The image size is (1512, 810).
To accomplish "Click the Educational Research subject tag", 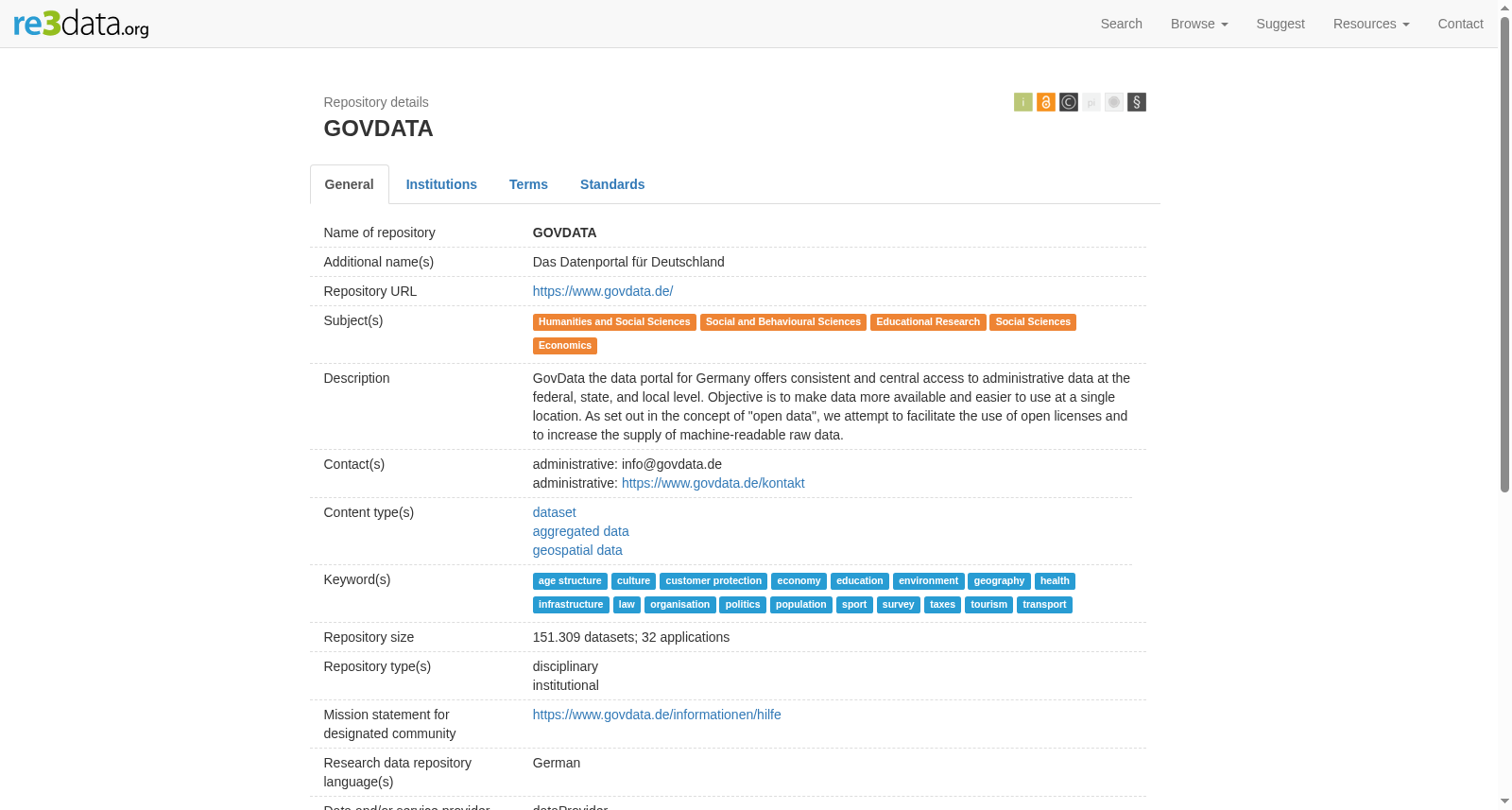I will point(928,322).
